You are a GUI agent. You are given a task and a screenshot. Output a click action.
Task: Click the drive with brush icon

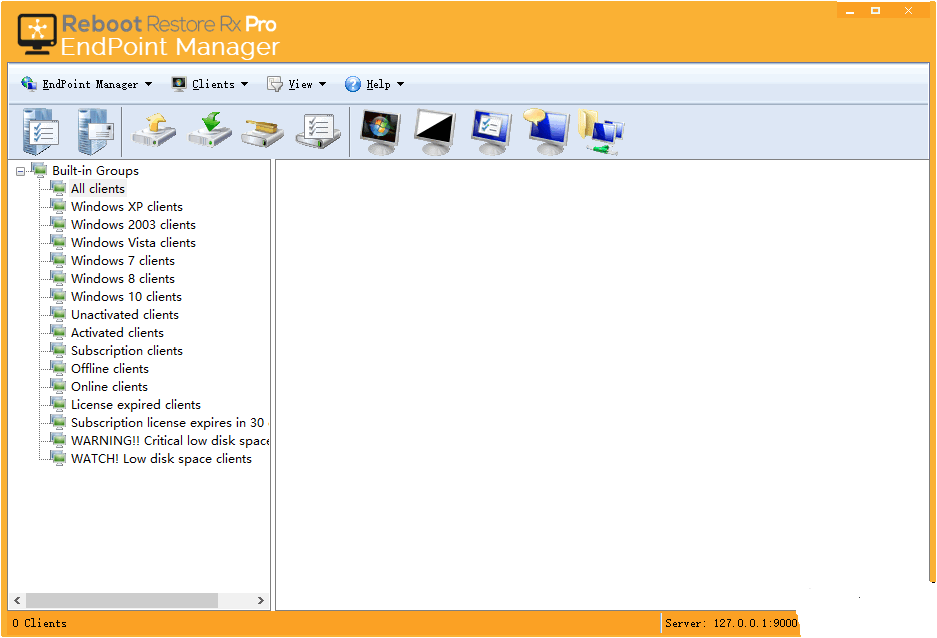point(263,130)
